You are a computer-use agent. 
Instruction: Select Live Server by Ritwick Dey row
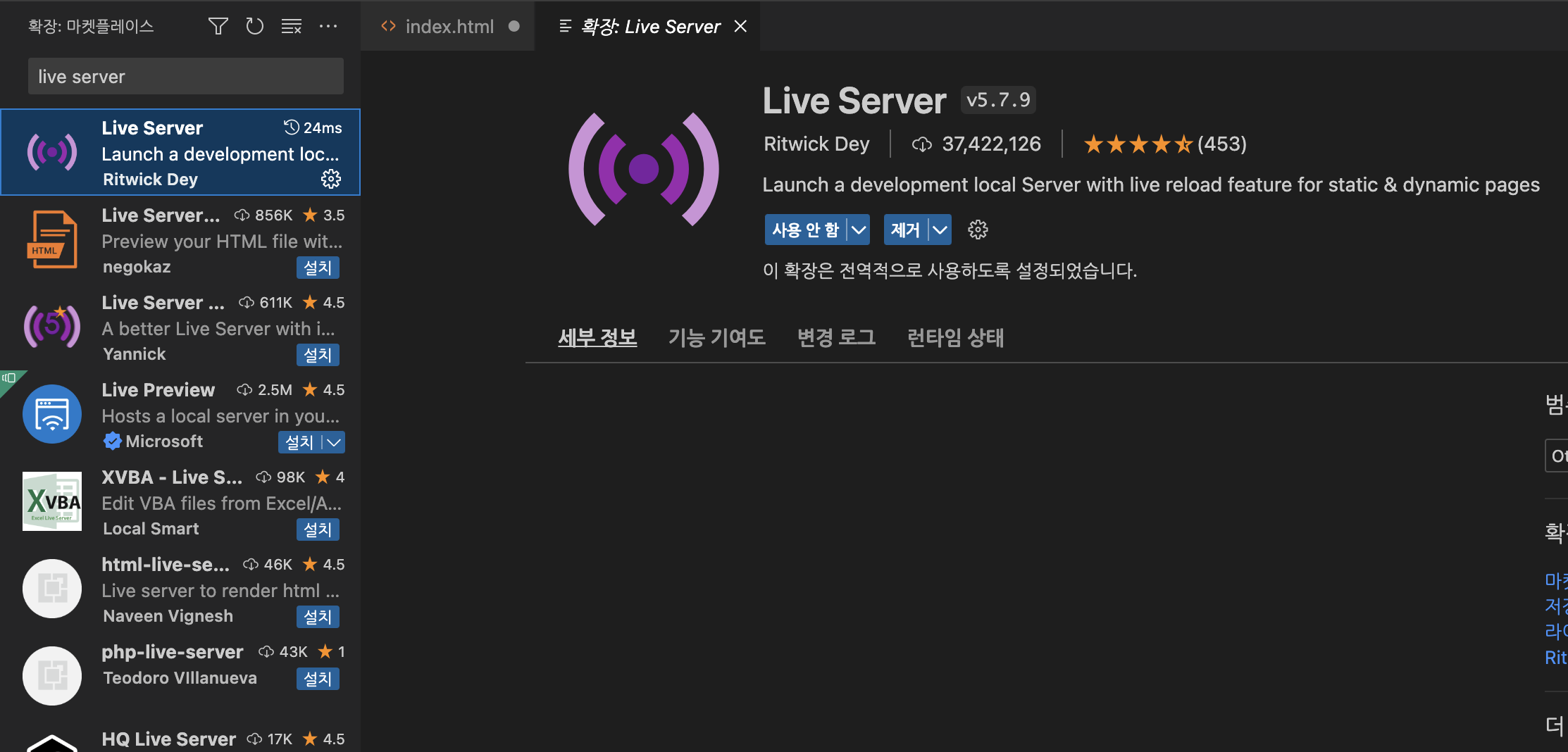click(x=180, y=152)
